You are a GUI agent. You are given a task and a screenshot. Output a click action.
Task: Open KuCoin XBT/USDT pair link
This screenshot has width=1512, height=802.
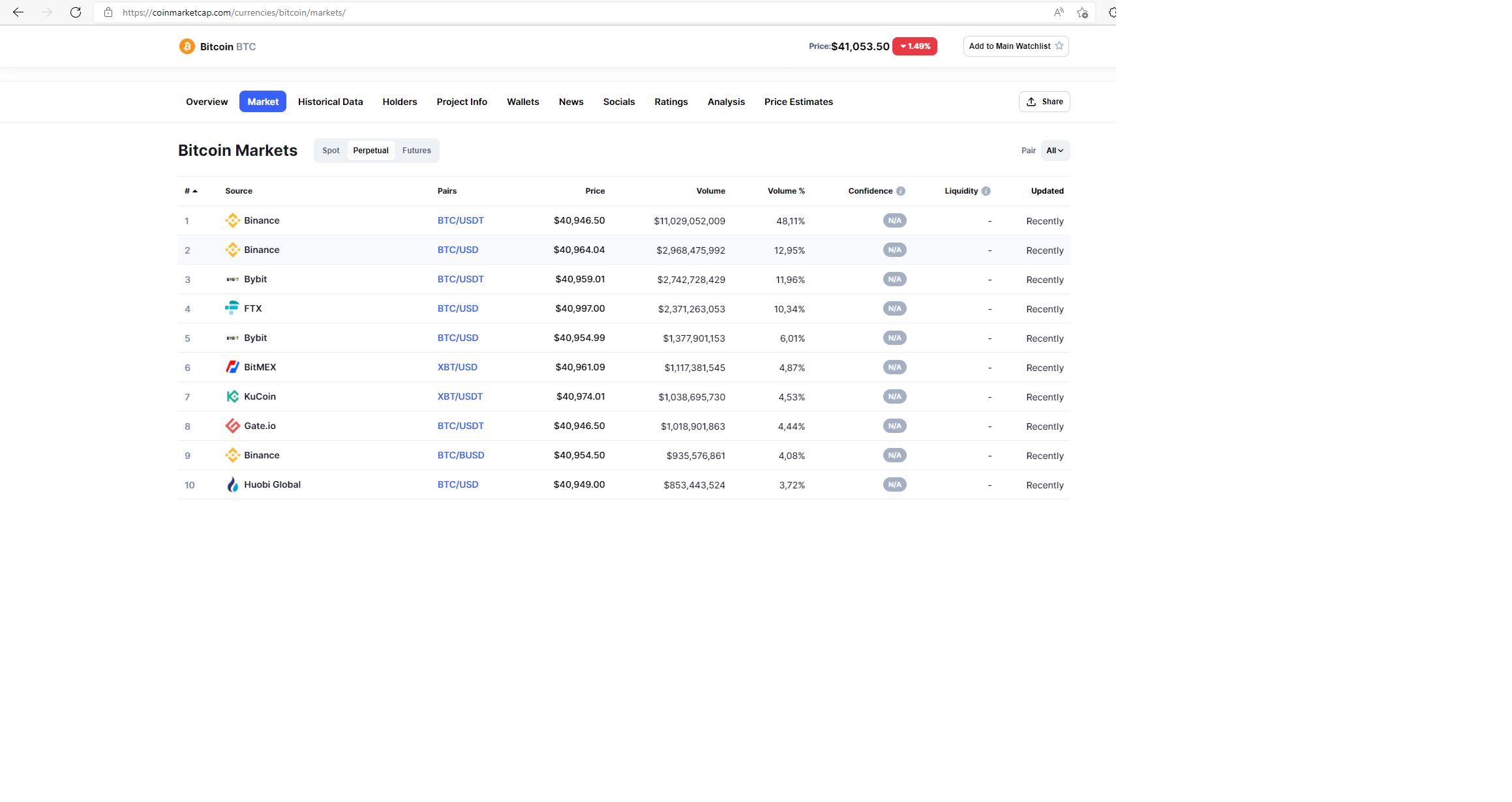460,396
